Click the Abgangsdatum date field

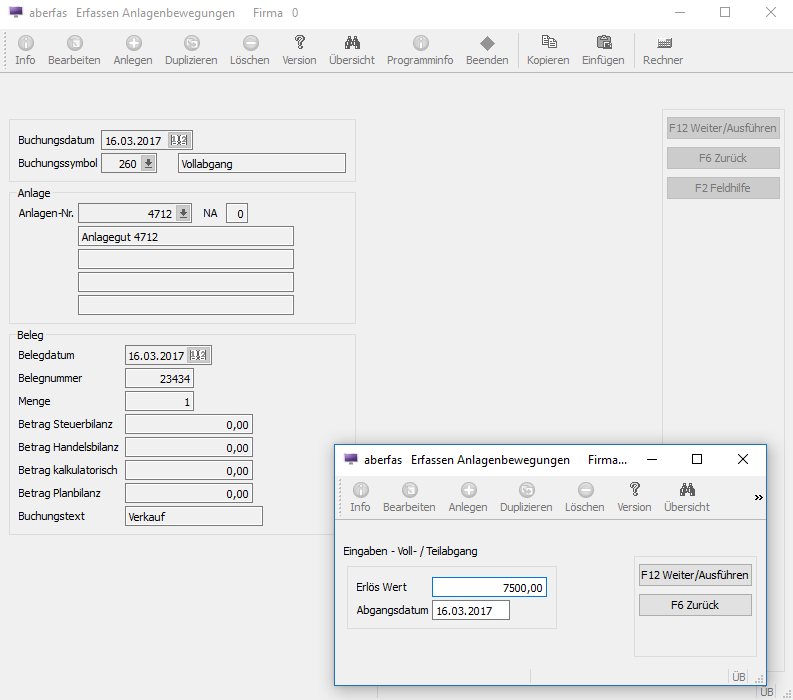pyautogui.click(x=470, y=611)
